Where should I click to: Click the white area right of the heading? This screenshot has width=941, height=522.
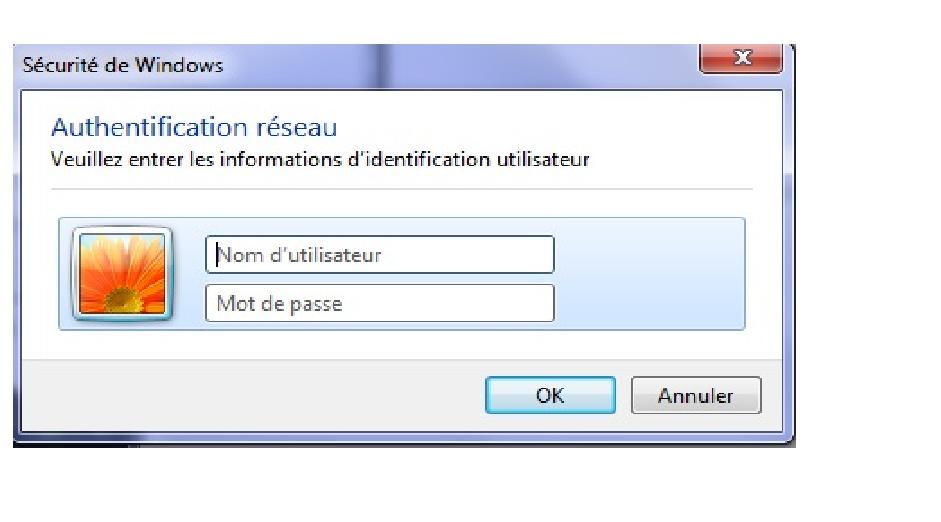pos(550,127)
